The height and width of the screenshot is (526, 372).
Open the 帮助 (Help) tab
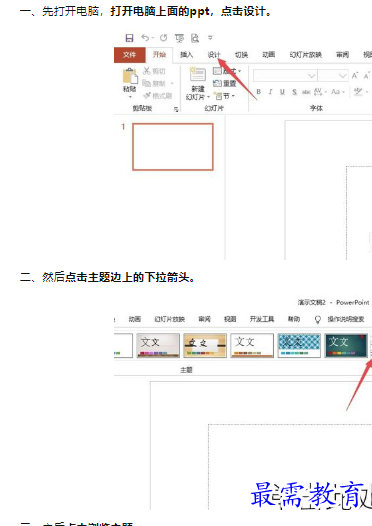tap(294, 319)
